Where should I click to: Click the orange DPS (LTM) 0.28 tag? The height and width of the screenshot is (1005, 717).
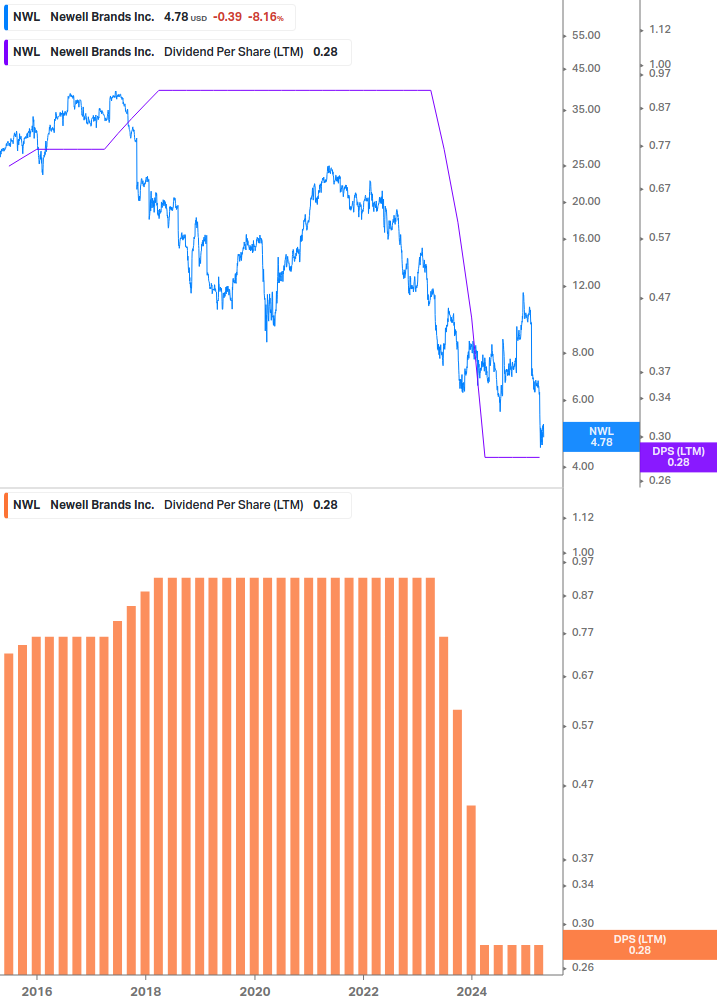click(x=639, y=945)
